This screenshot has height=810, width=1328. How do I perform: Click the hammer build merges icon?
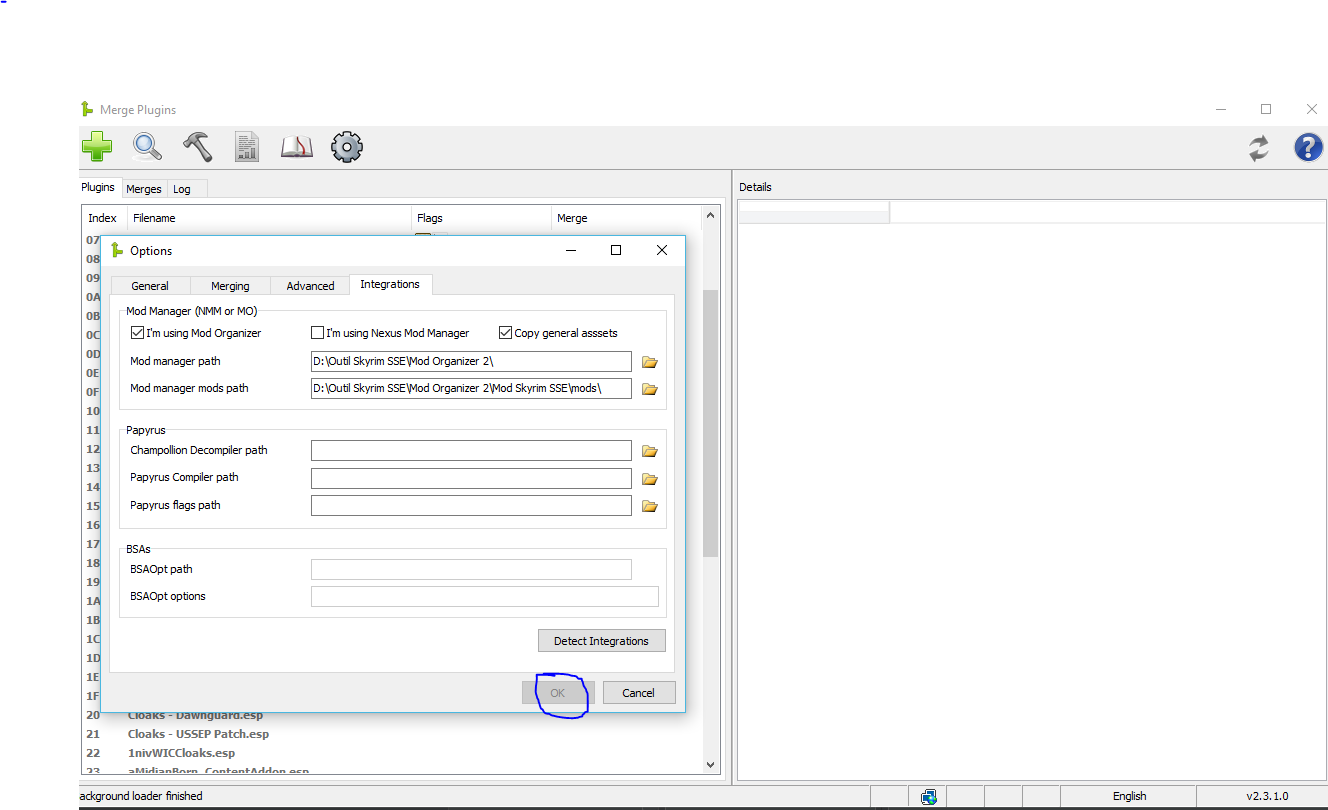coord(197,147)
